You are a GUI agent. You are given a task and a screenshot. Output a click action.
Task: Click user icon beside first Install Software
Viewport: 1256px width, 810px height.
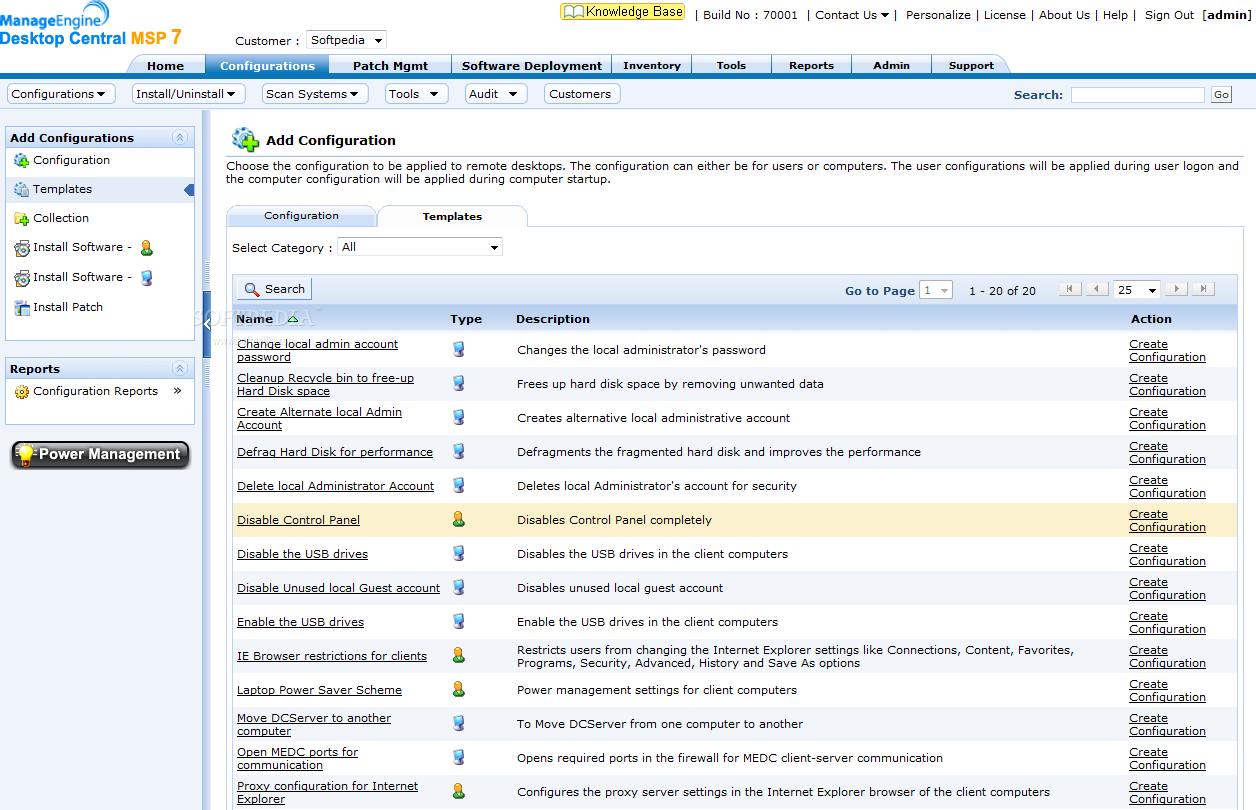coord(147,248)
